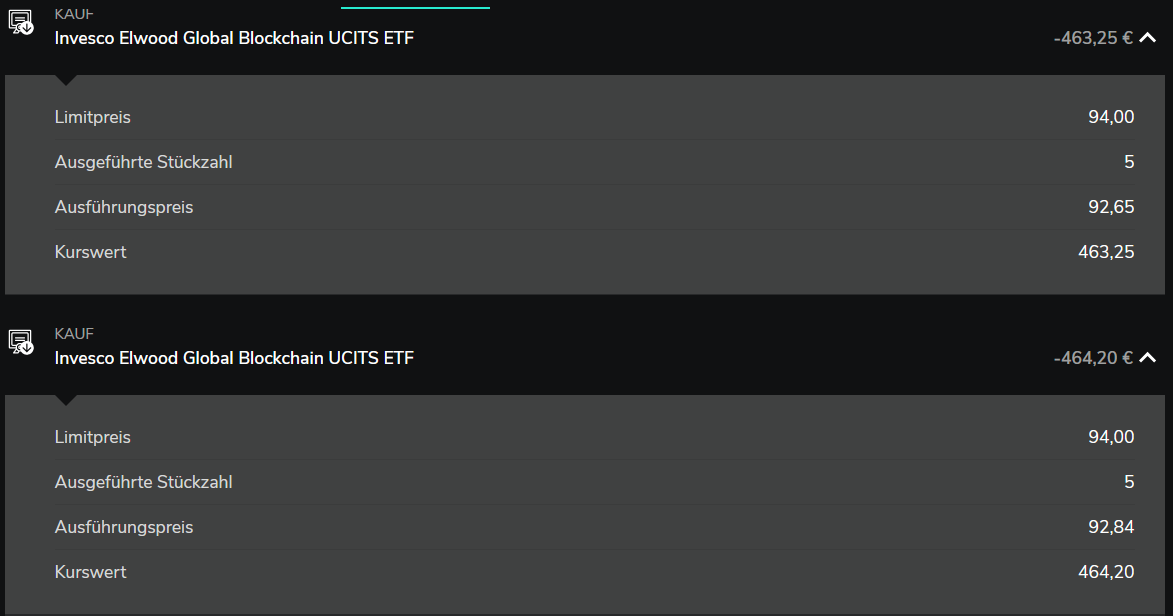Open the Invesco ETF title of the -463,25 € purchase

point(234,38)
